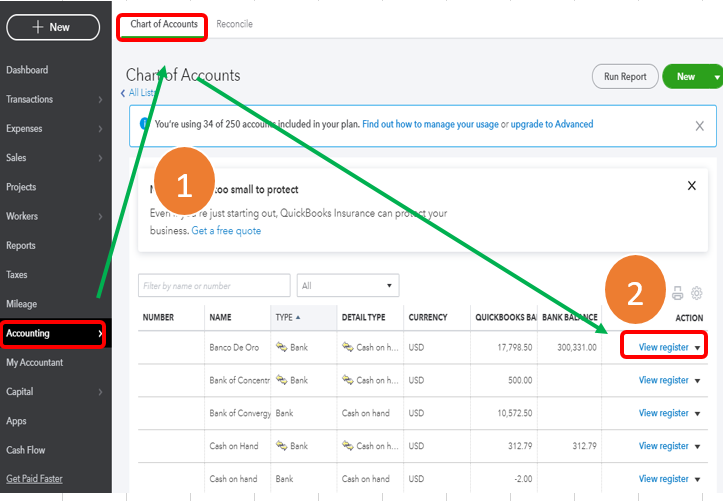Click Get Paid Faster link
Viewport: 723px width, 501px height.
35,479
